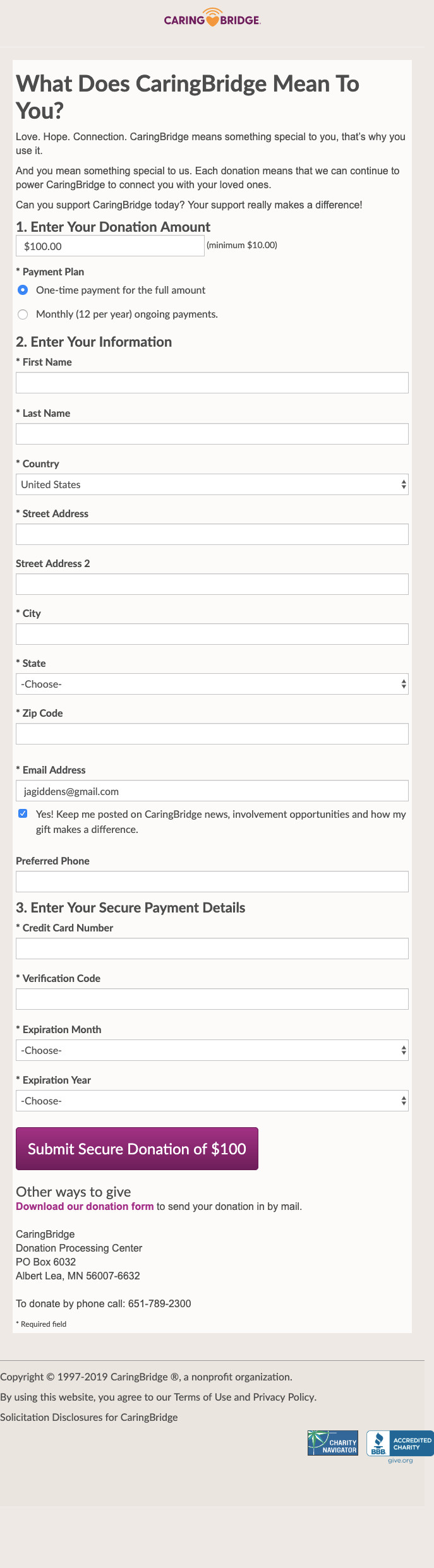Open the Charity Navigator badge
The height and width of the screenshot is (1568, 434).
tap(333, 1443)
